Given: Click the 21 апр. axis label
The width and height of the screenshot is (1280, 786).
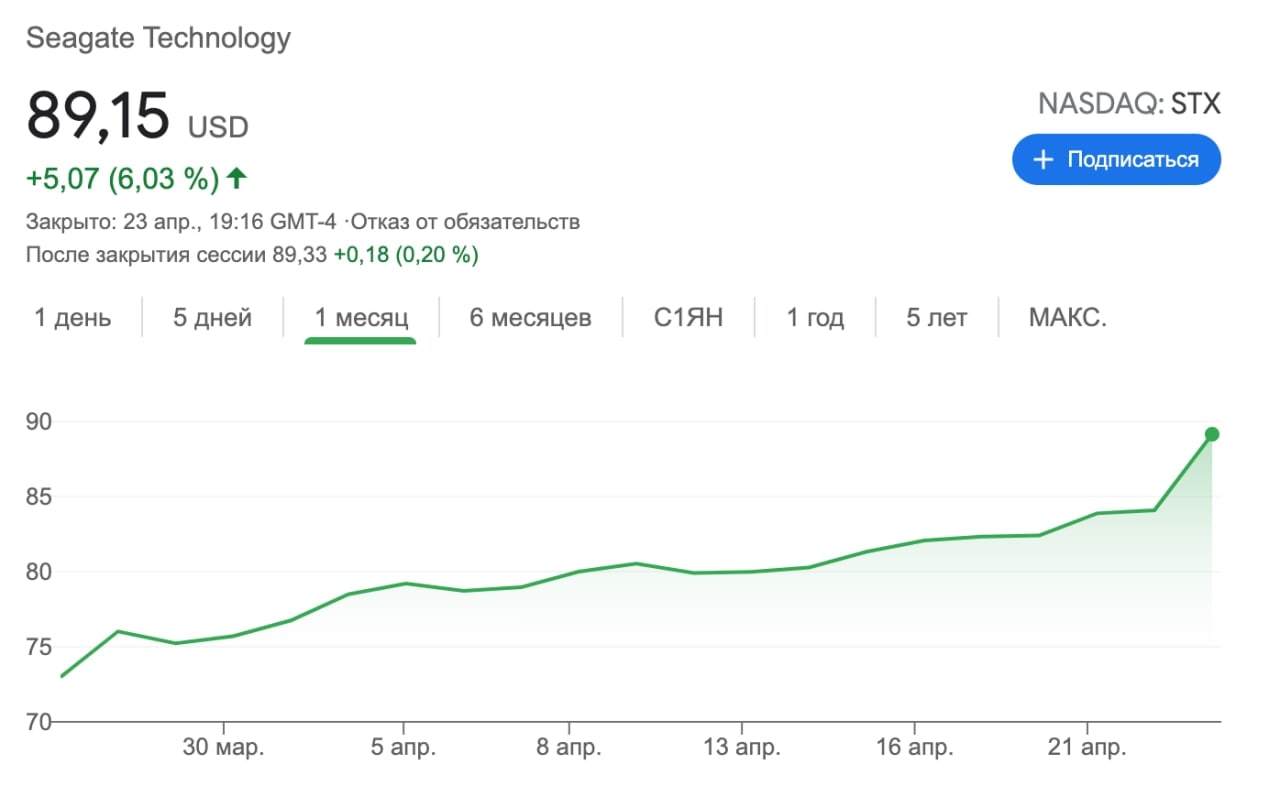Looking at the screenshot, I should point(1088,747).
